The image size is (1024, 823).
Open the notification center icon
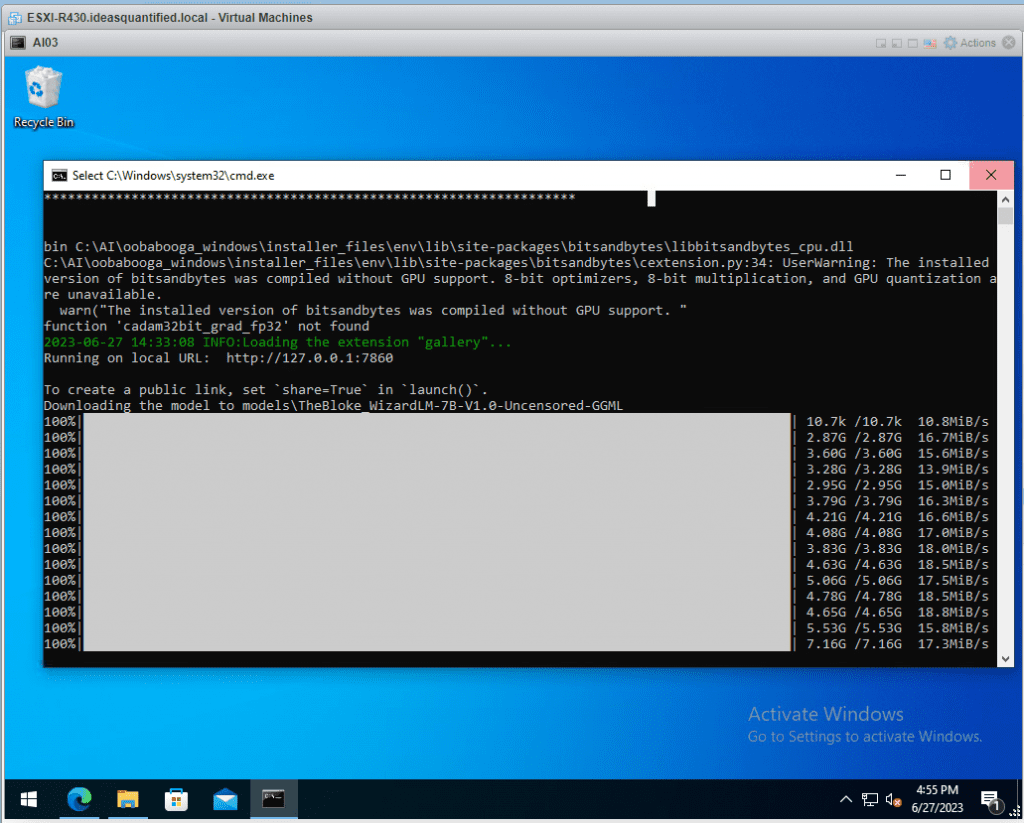click(991, 799)
